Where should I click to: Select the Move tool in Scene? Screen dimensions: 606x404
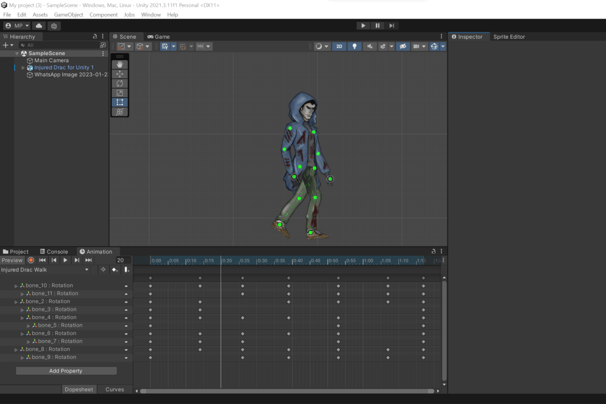(120, 74)
